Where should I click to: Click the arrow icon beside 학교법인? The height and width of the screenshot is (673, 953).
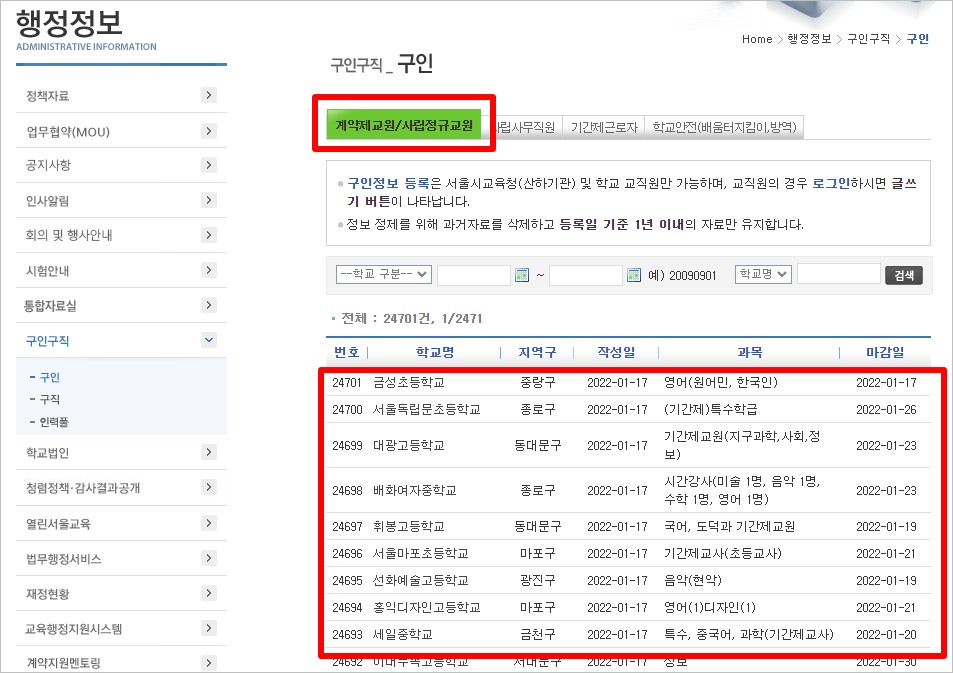[208, 452]
